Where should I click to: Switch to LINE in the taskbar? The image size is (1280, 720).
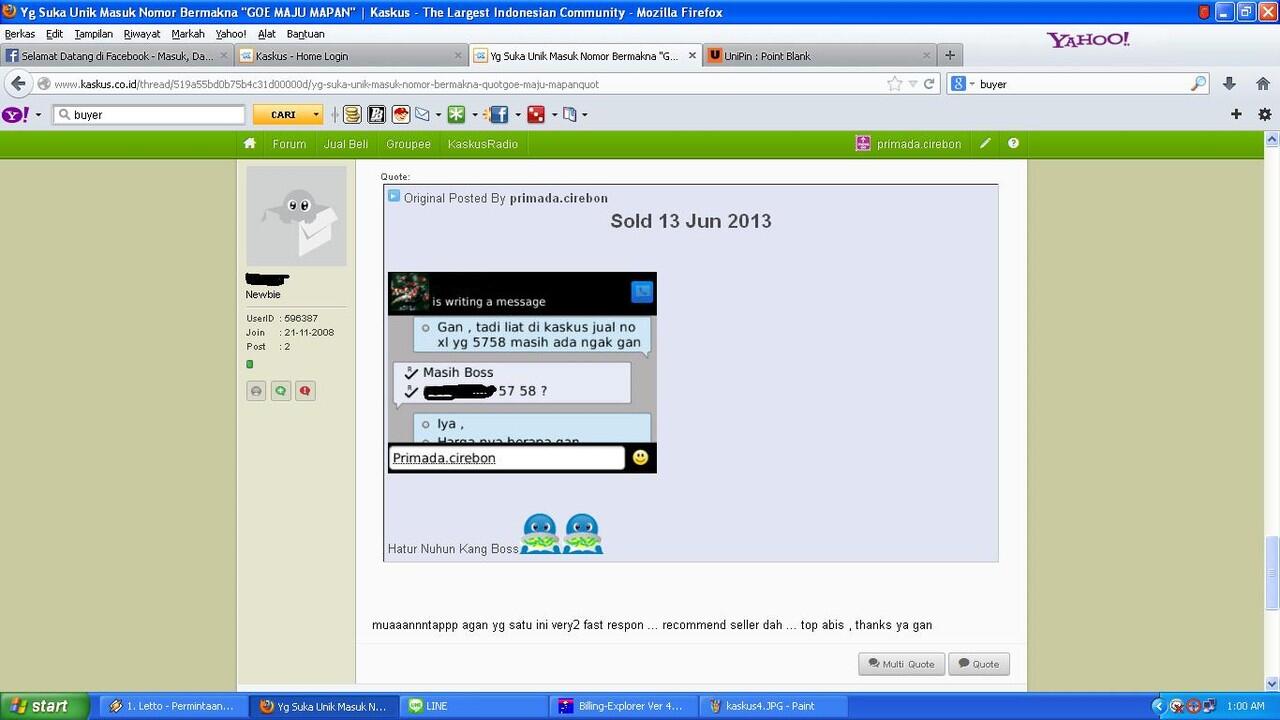pyautogui.click(x=476, y=706)
